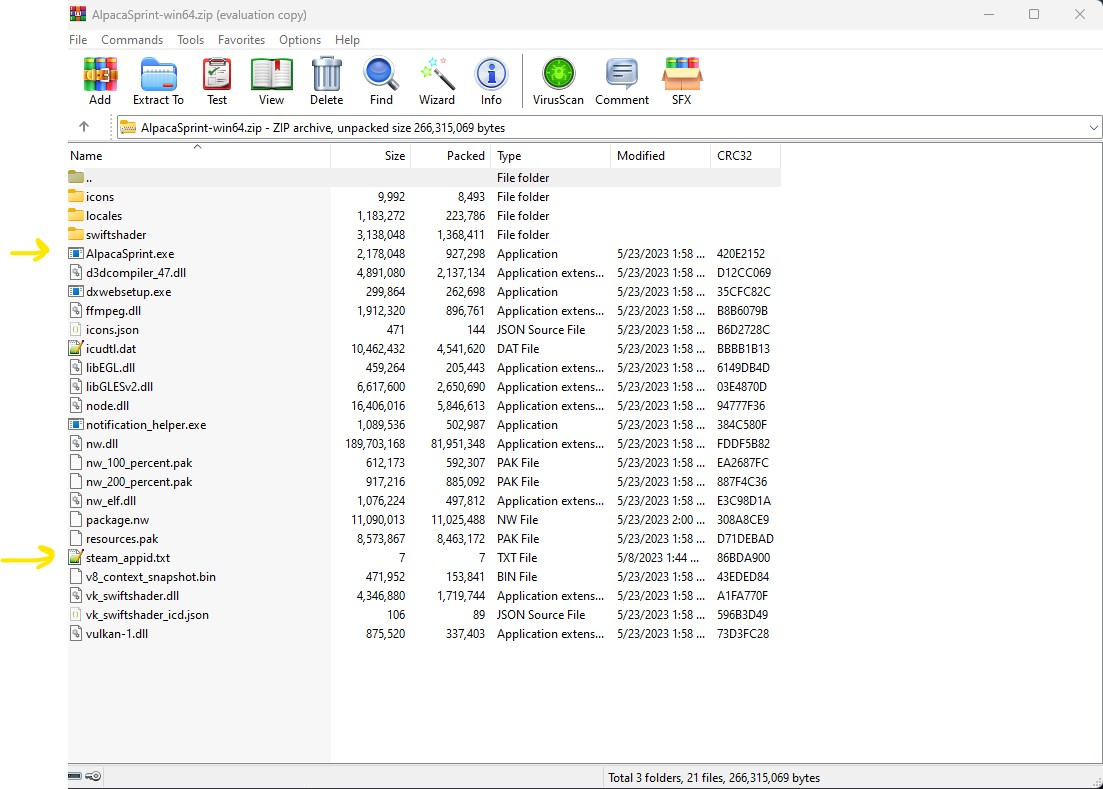The height and width of the screenshot is (789, 1103).
Task: Click the steam_appid.txt file icon
Action: 76,557
